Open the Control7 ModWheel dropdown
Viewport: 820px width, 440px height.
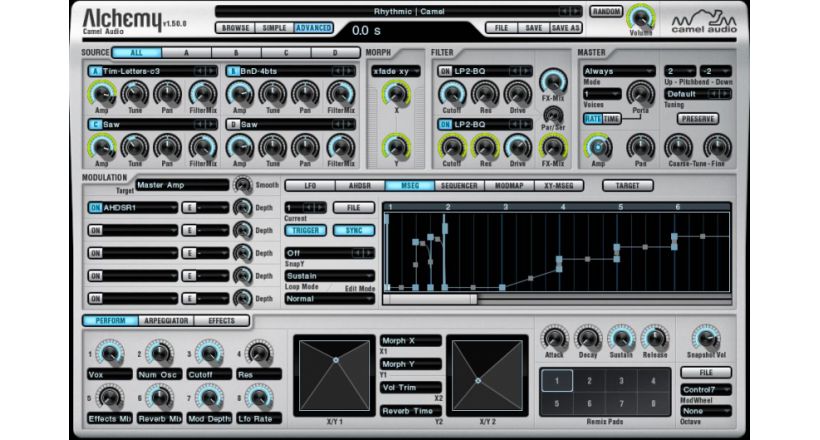tap(706, 390)
